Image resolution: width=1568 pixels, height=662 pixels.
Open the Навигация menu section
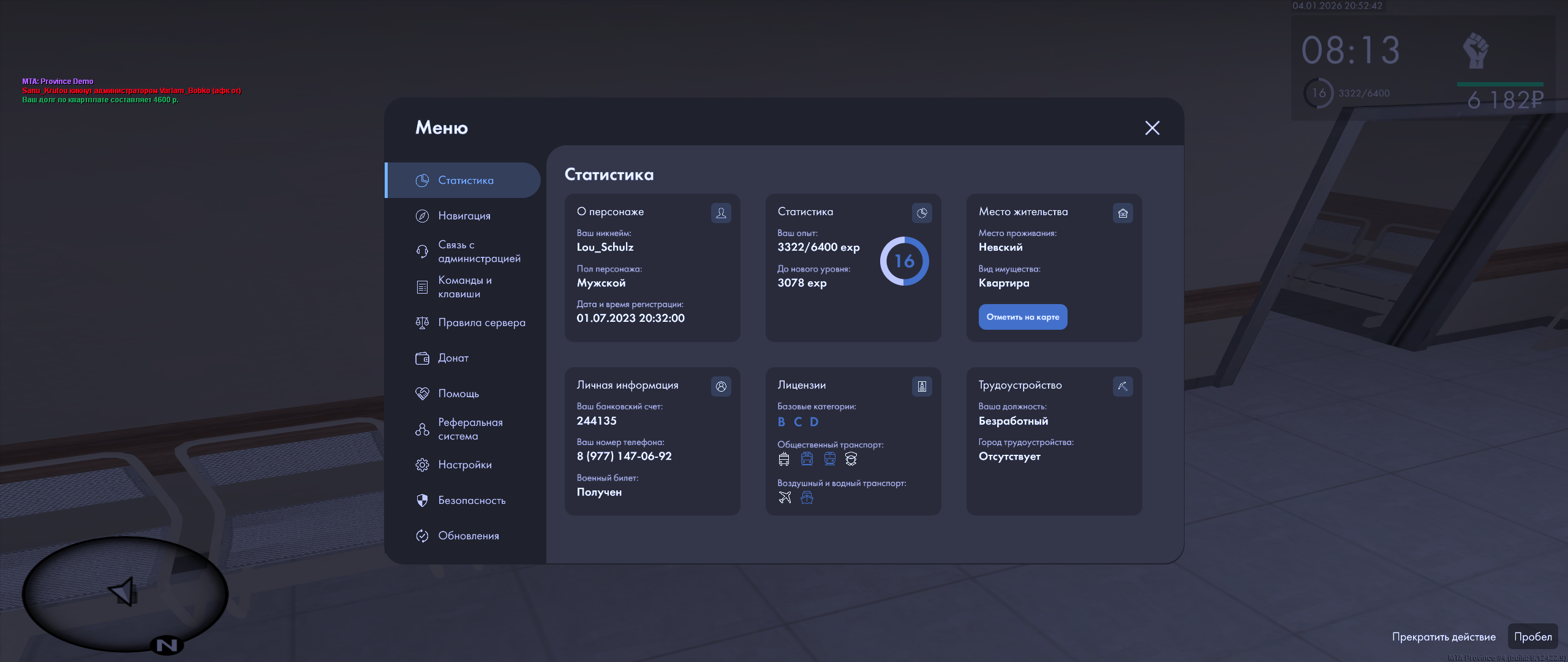[464, 216]
